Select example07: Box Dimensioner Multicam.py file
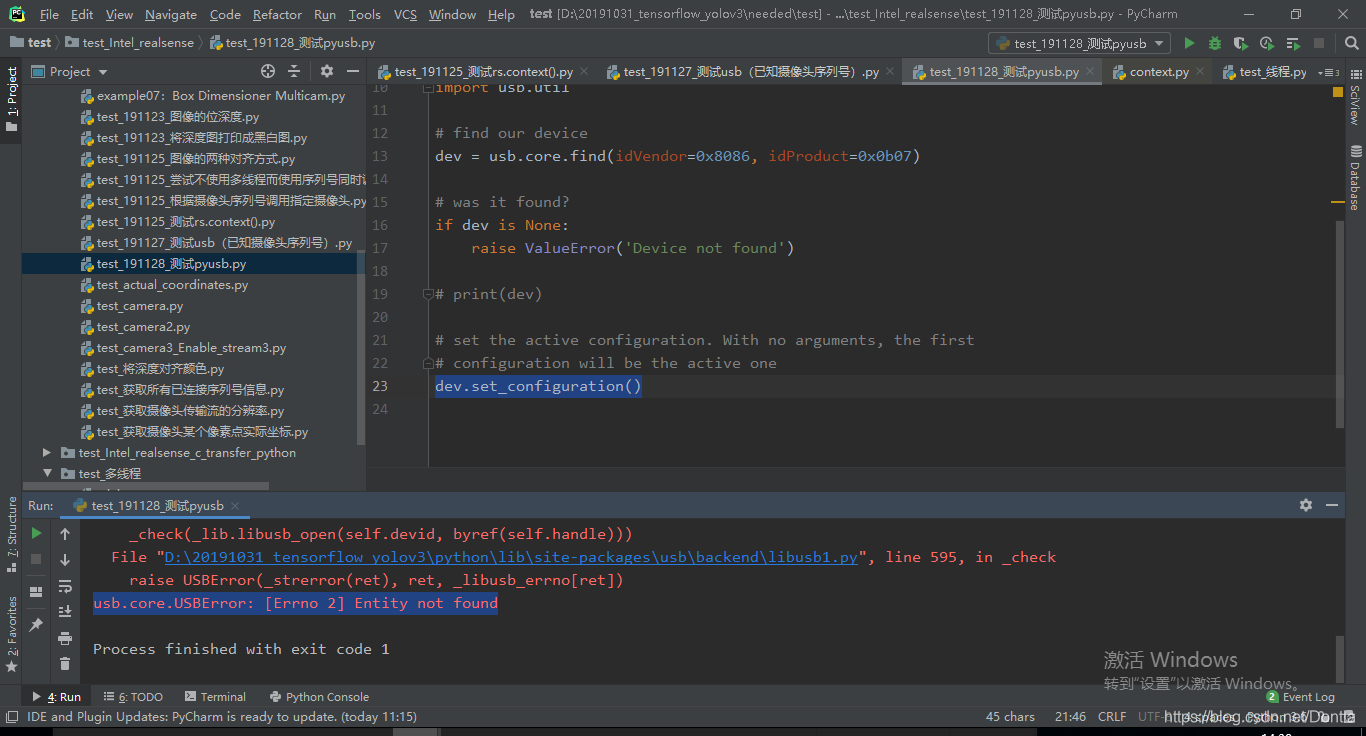Image resolution: width=1366 pixels, height=736 pixels. 220,96
